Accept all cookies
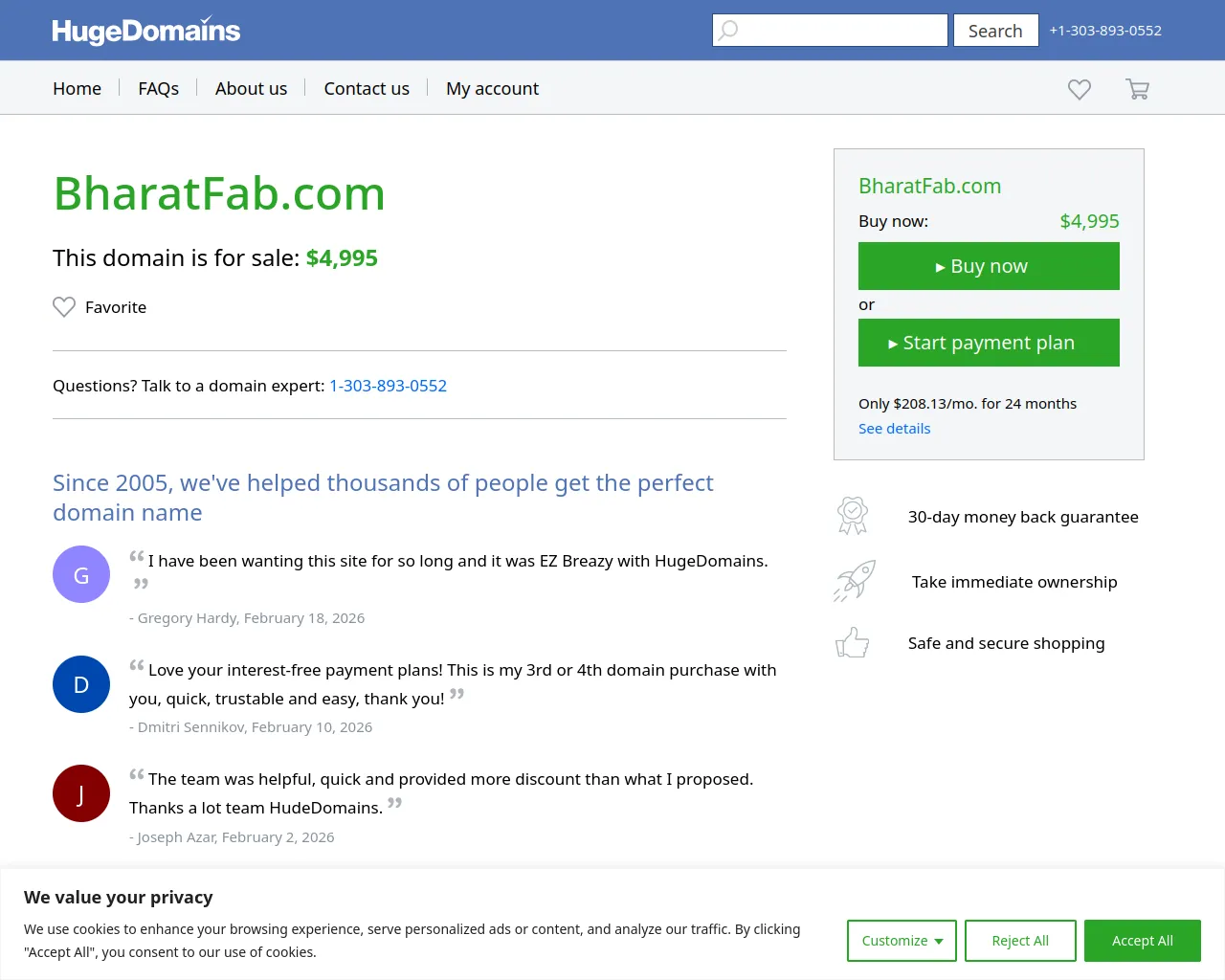Viewport: 1225px width, 980px height. click(1143, 941)
